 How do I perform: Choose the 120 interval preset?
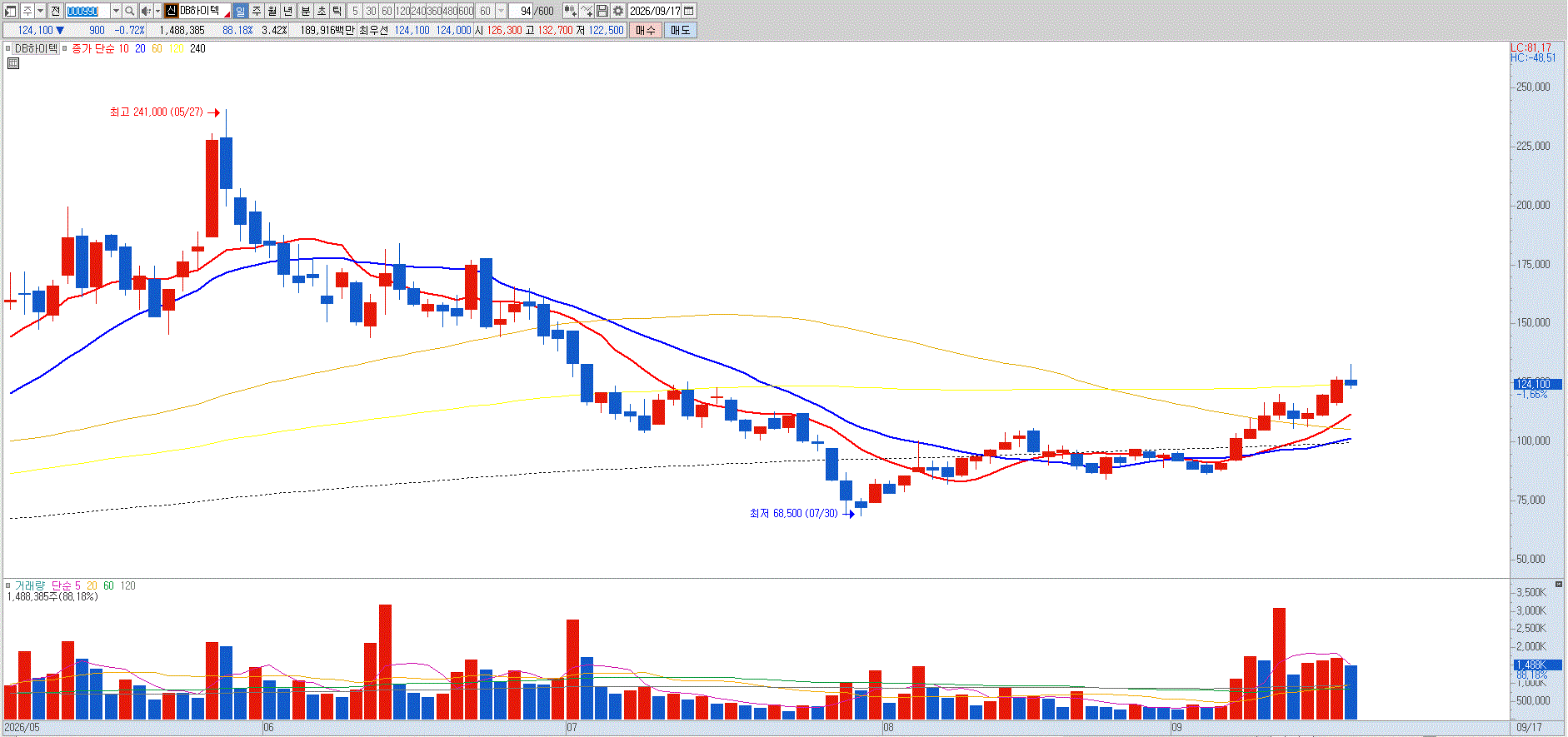(x=402, y=11)
